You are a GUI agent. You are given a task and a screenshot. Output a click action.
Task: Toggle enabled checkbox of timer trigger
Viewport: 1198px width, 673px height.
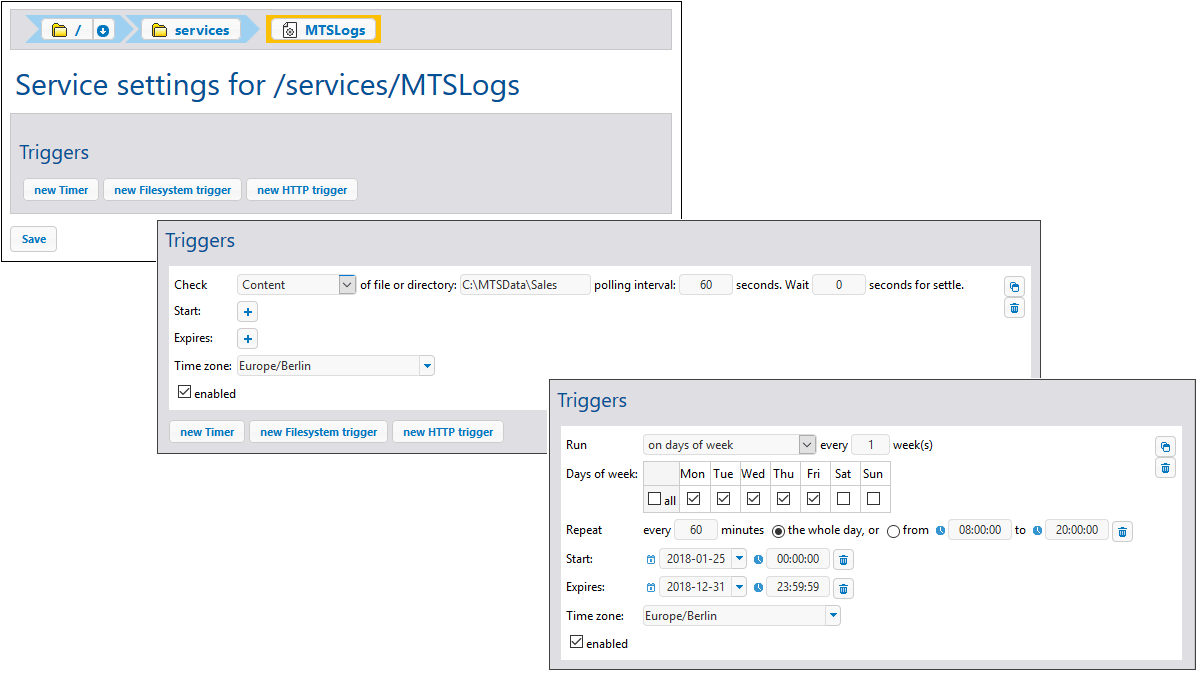click(577, 642)
